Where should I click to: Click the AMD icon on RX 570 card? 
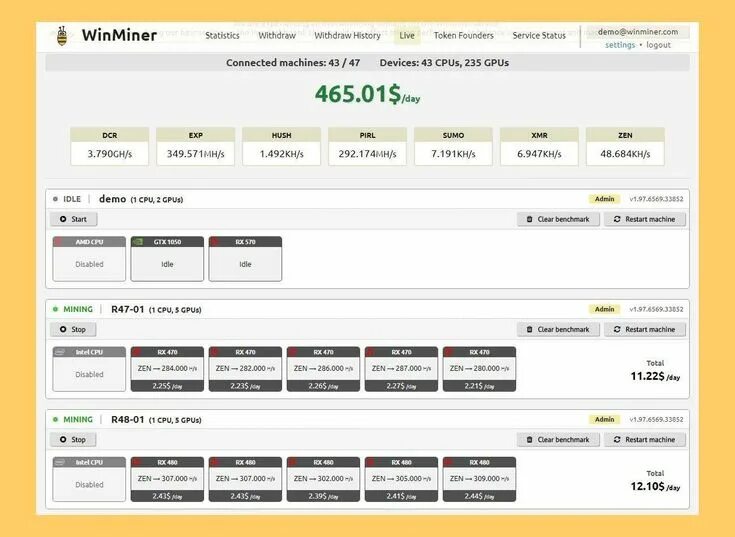click(x=216, y=242)
